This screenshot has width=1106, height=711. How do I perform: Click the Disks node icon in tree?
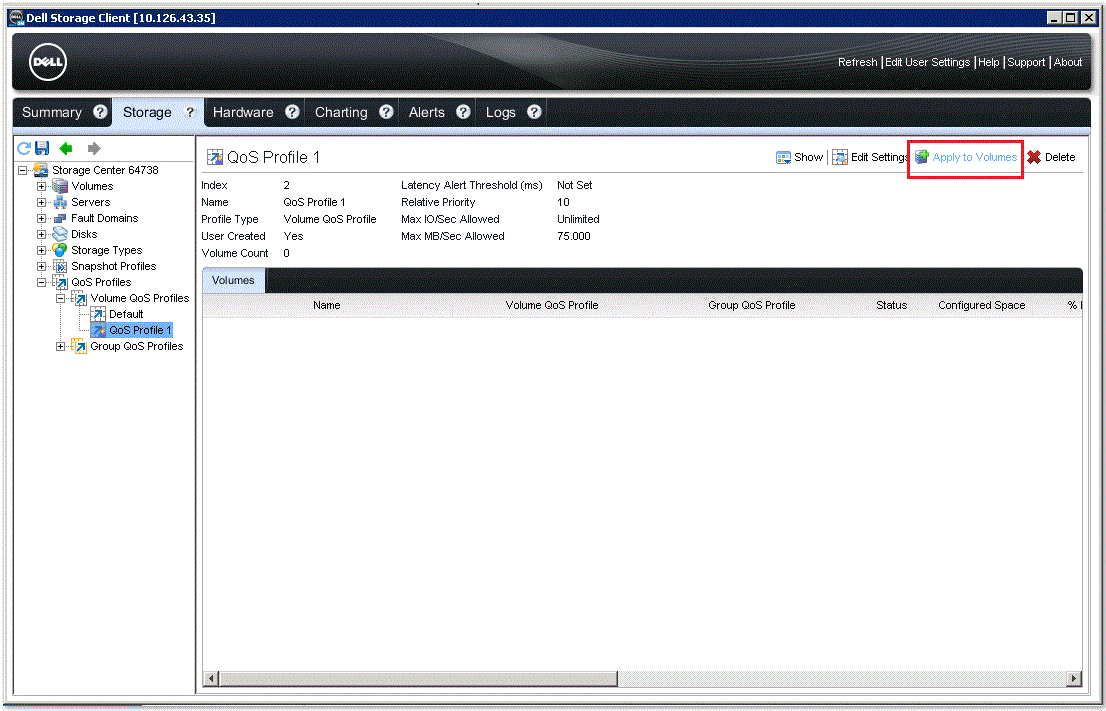60,234
